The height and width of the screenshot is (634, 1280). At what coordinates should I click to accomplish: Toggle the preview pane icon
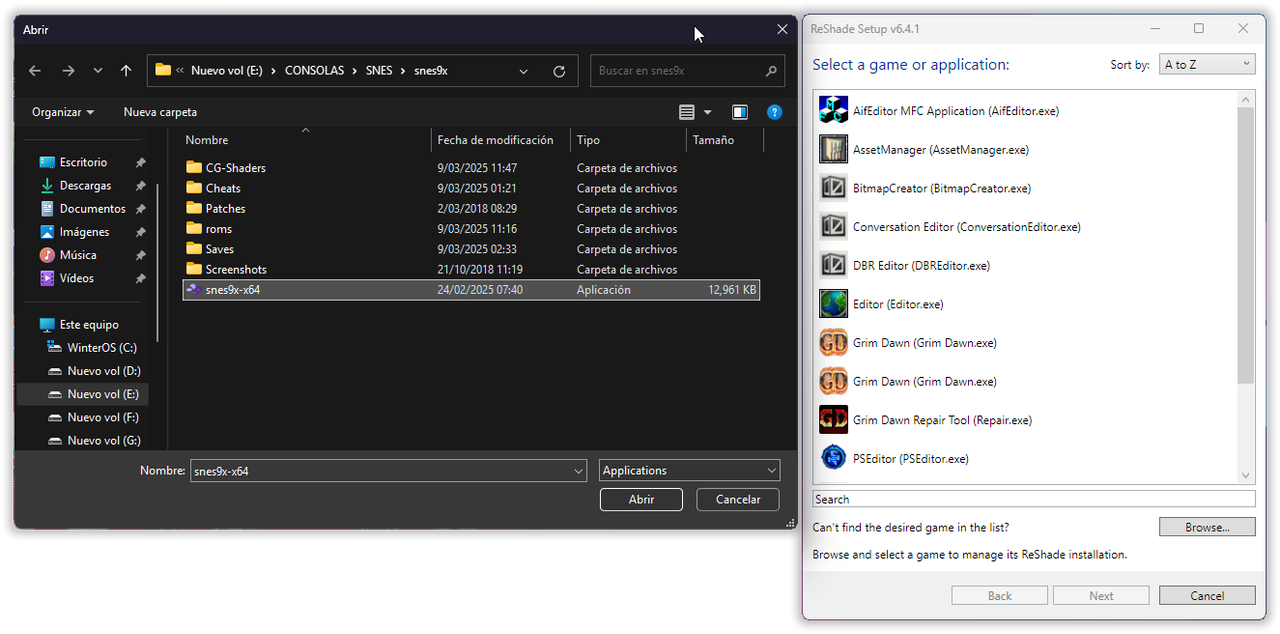tap(740, 112)
